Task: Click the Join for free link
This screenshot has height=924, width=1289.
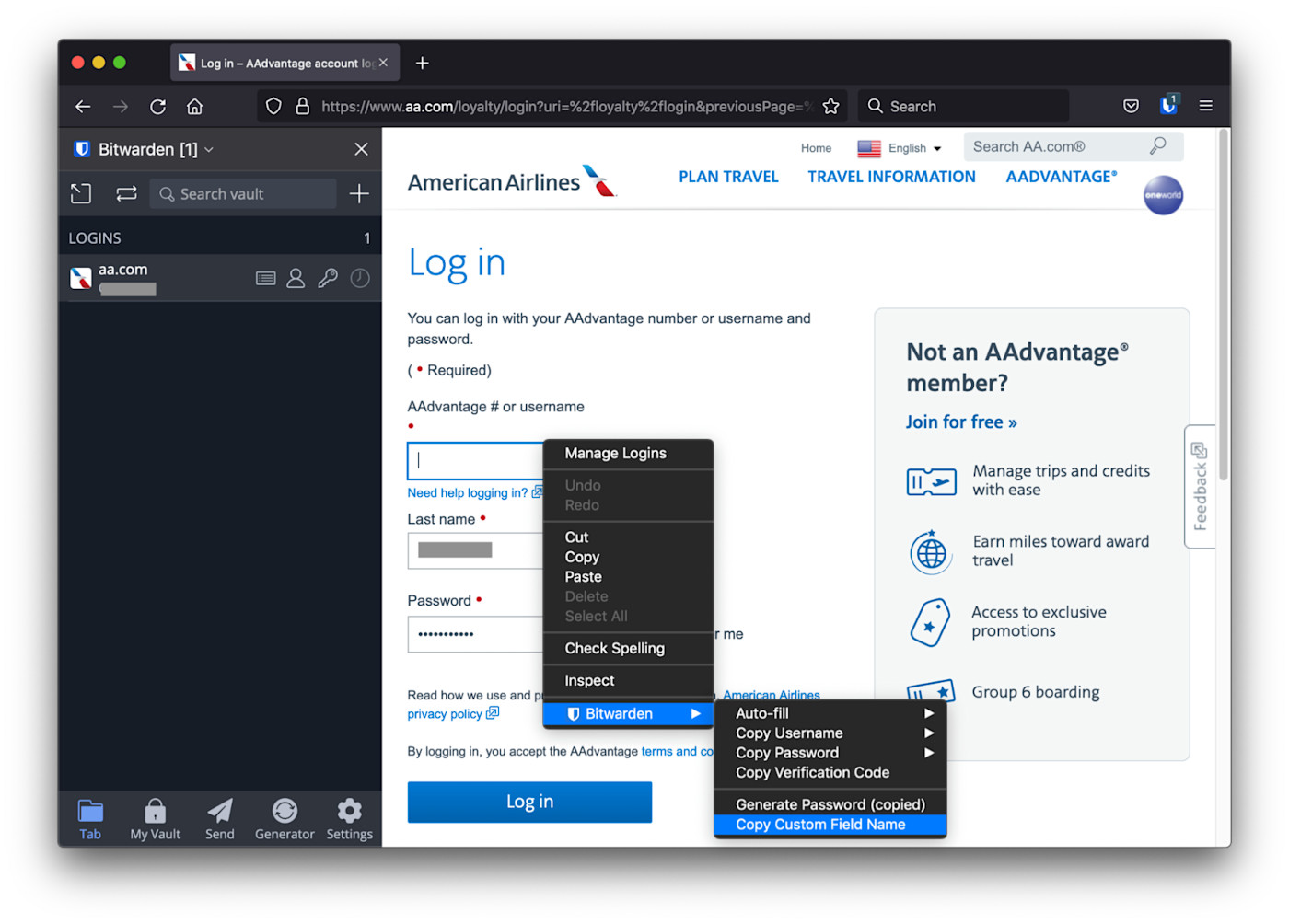Action: [x=960, y=422]
